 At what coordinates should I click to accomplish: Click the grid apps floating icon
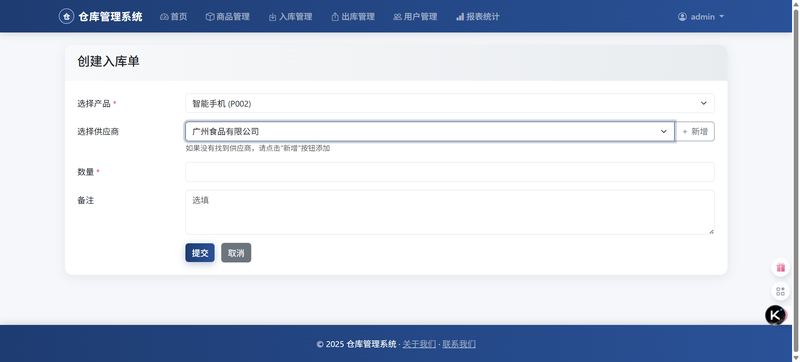(780, 291)
